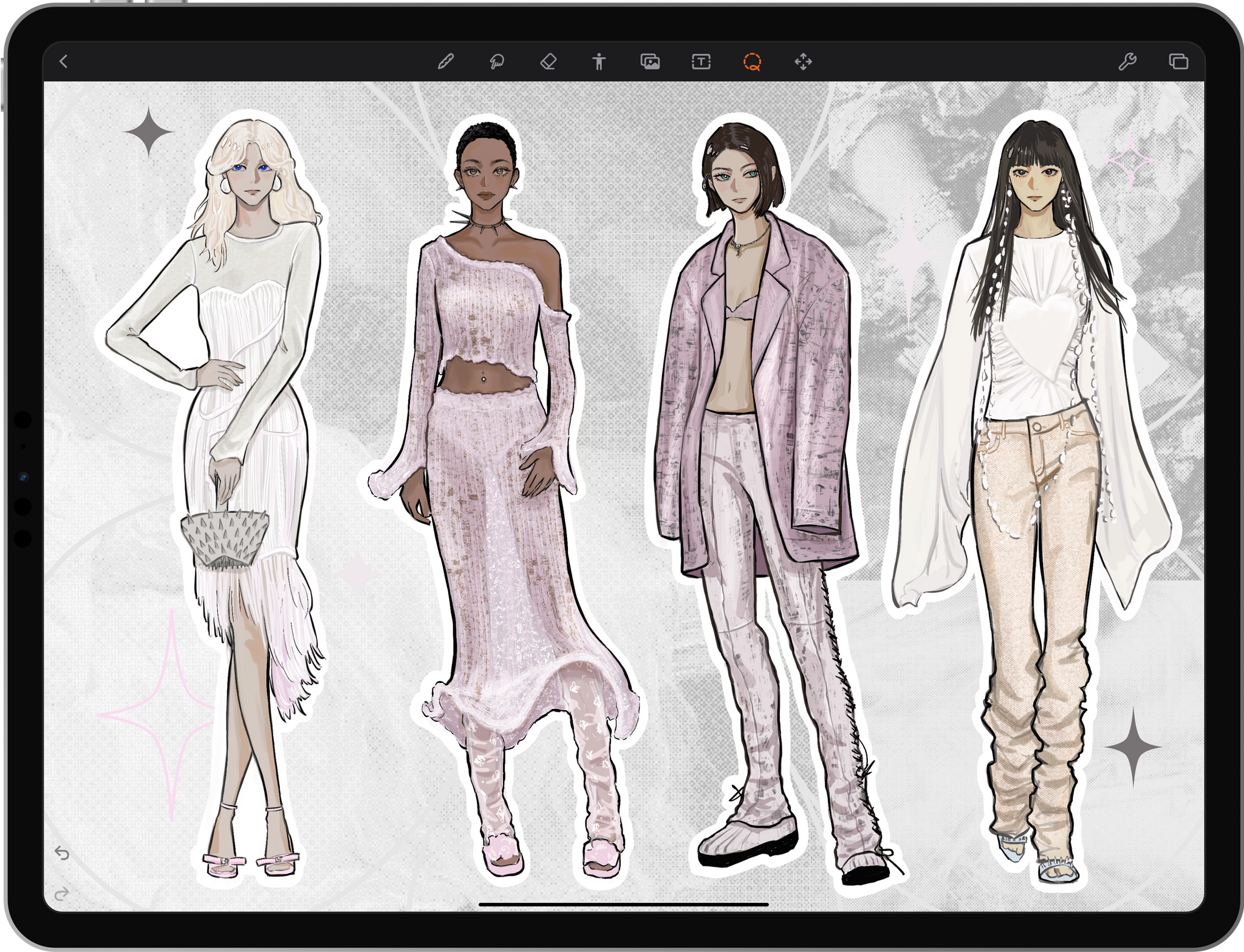Viewport: 1244px width, 952px height.
Task: Select the Text box tool
Action: (x=701, y=61)
